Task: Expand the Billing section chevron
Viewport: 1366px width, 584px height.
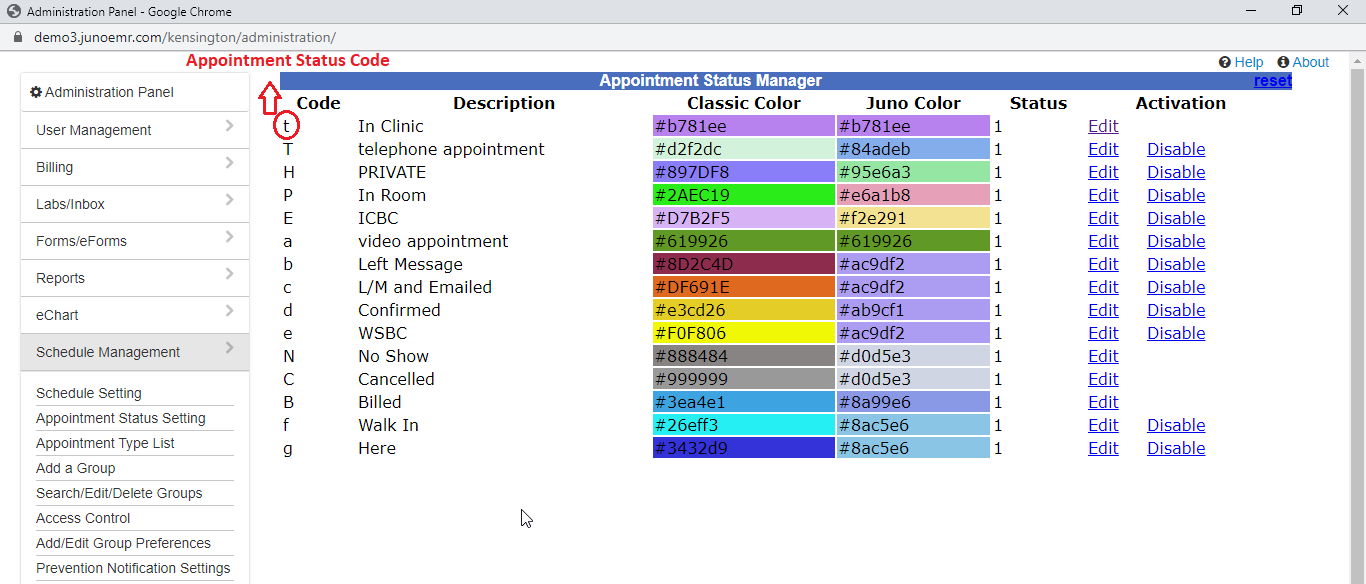Action: pos(229,163)
